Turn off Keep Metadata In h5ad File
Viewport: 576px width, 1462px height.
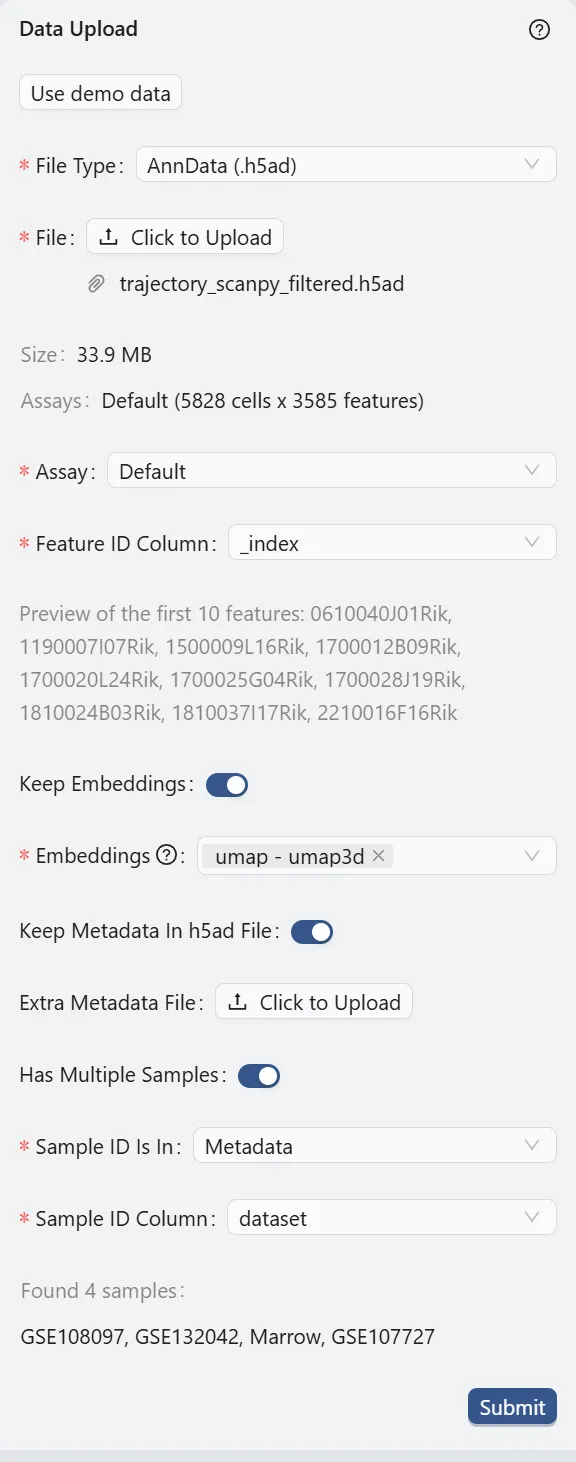[x=312, y=931]
